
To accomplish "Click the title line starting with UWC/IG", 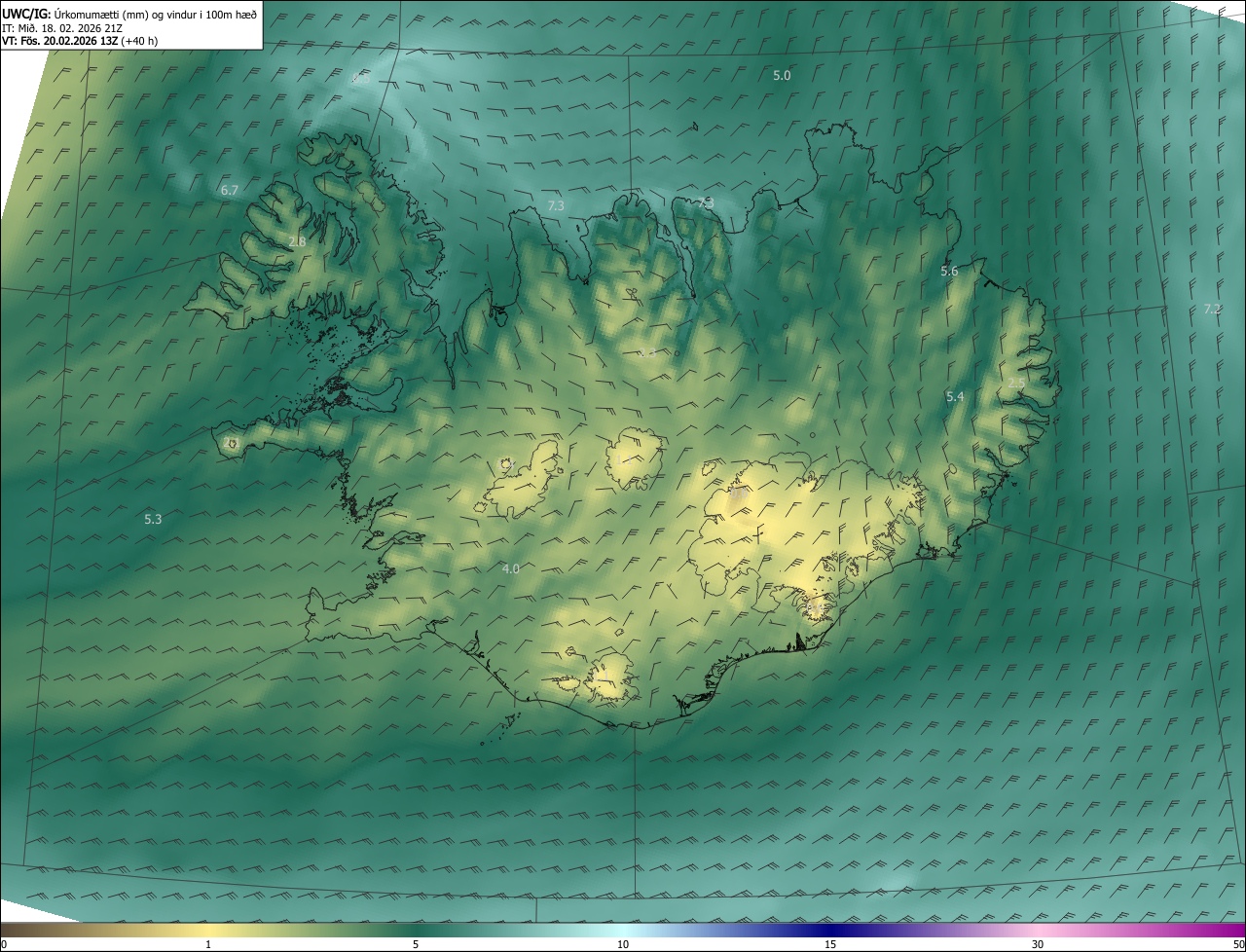I will tap(129, 14).
